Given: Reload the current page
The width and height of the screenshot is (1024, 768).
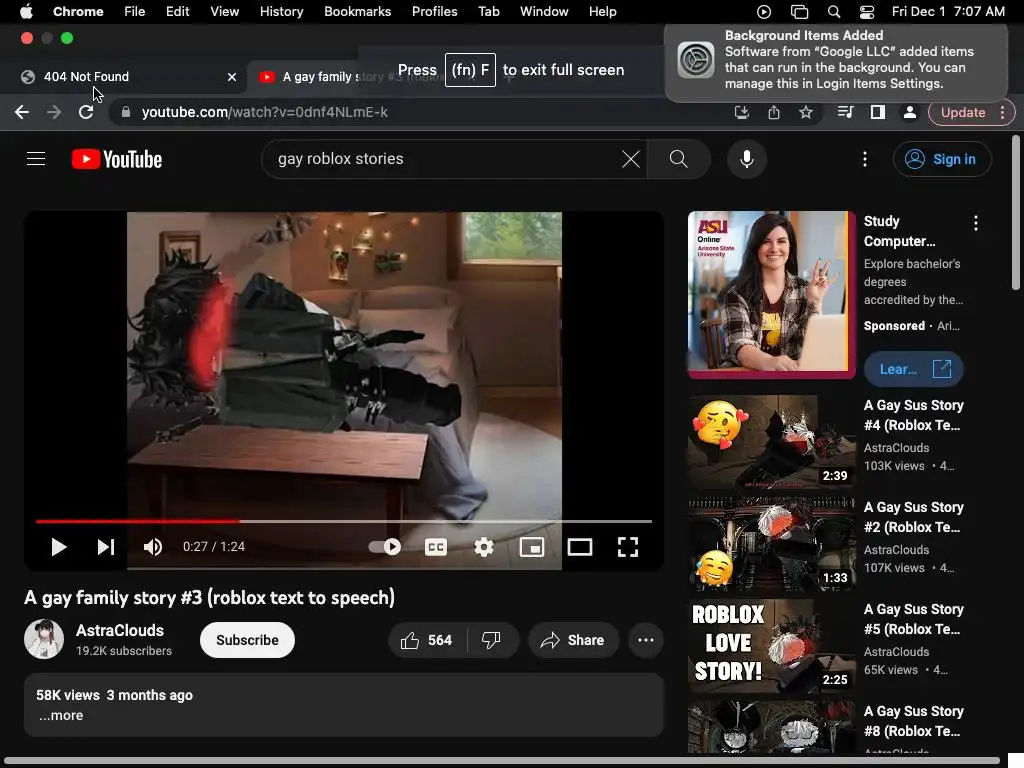Looking at the screenshot, I should pyautogui.click(x=86, y=112).
